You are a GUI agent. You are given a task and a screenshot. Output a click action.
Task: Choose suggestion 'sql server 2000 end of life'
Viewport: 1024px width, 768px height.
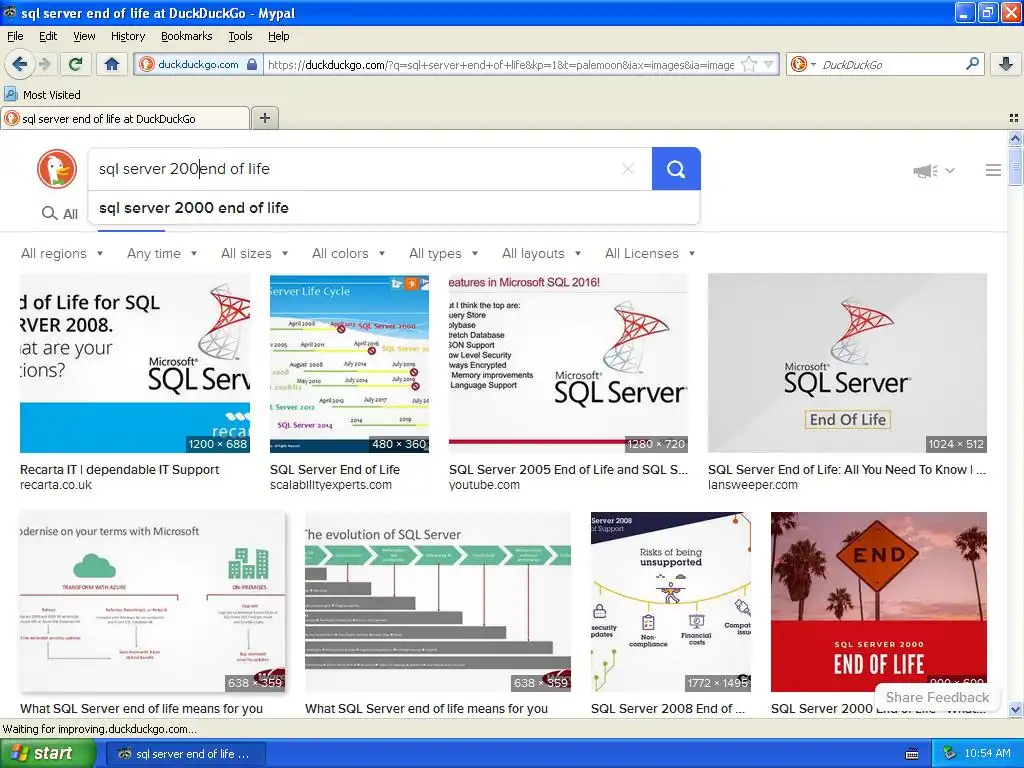(393, 208)
